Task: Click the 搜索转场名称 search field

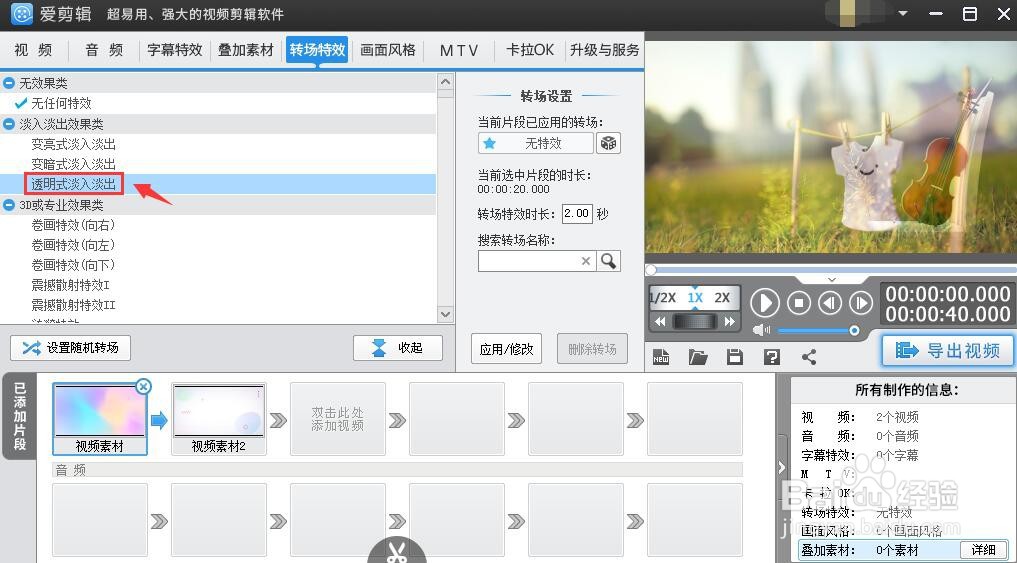Action: point(536,261)
